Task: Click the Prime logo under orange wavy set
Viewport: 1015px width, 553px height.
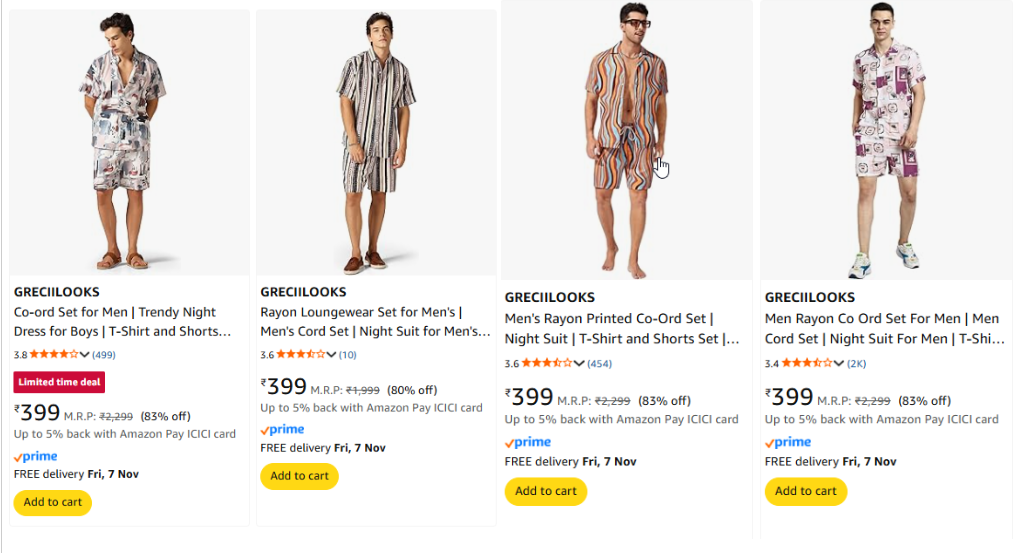Action: pyautogui.click(x=528, y=443)
